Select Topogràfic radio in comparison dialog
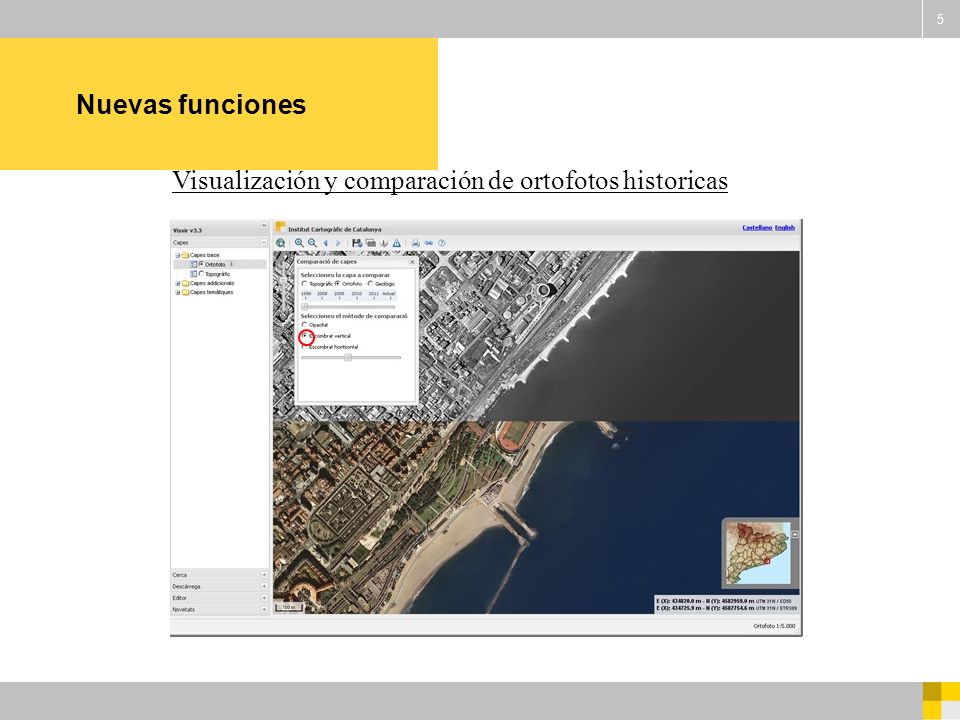The image size is (960, 720). click(305, 283)
